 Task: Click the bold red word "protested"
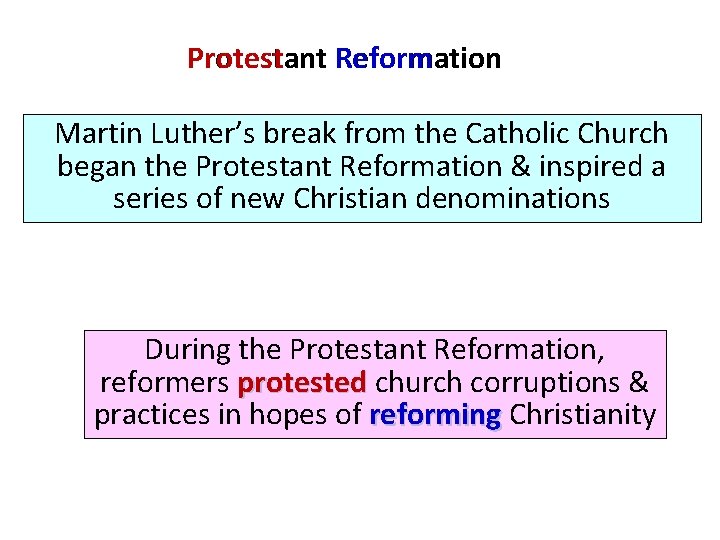pos(302,382)
